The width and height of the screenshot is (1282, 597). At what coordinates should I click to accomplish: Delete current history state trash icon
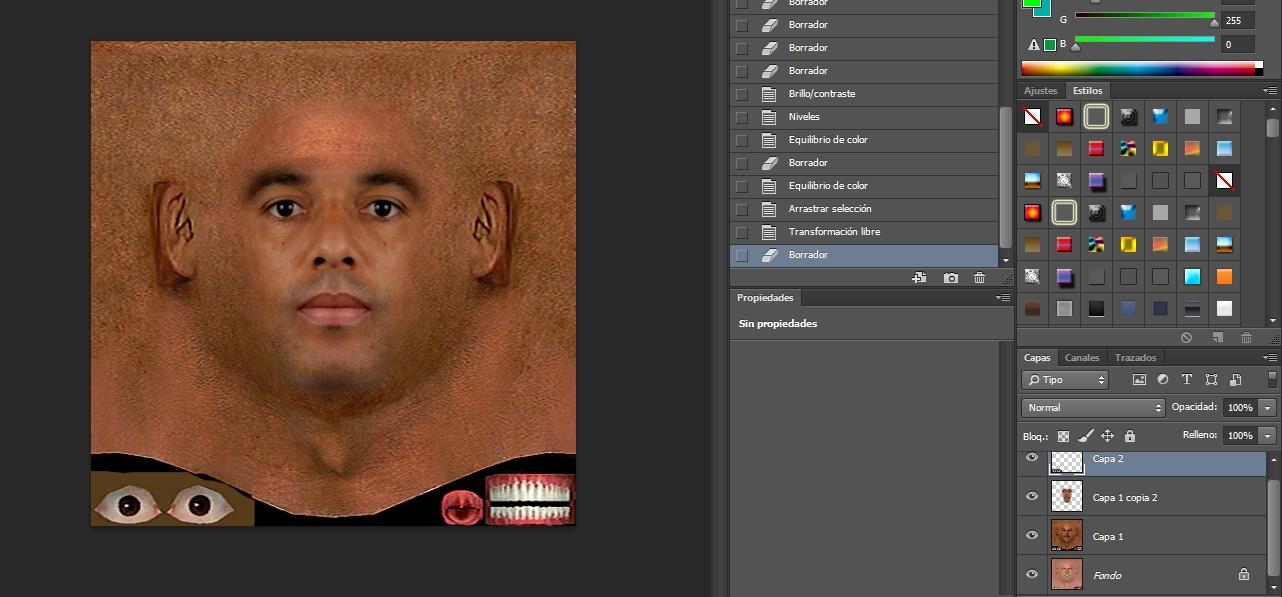pyautogui.click(x=979, y=278)
